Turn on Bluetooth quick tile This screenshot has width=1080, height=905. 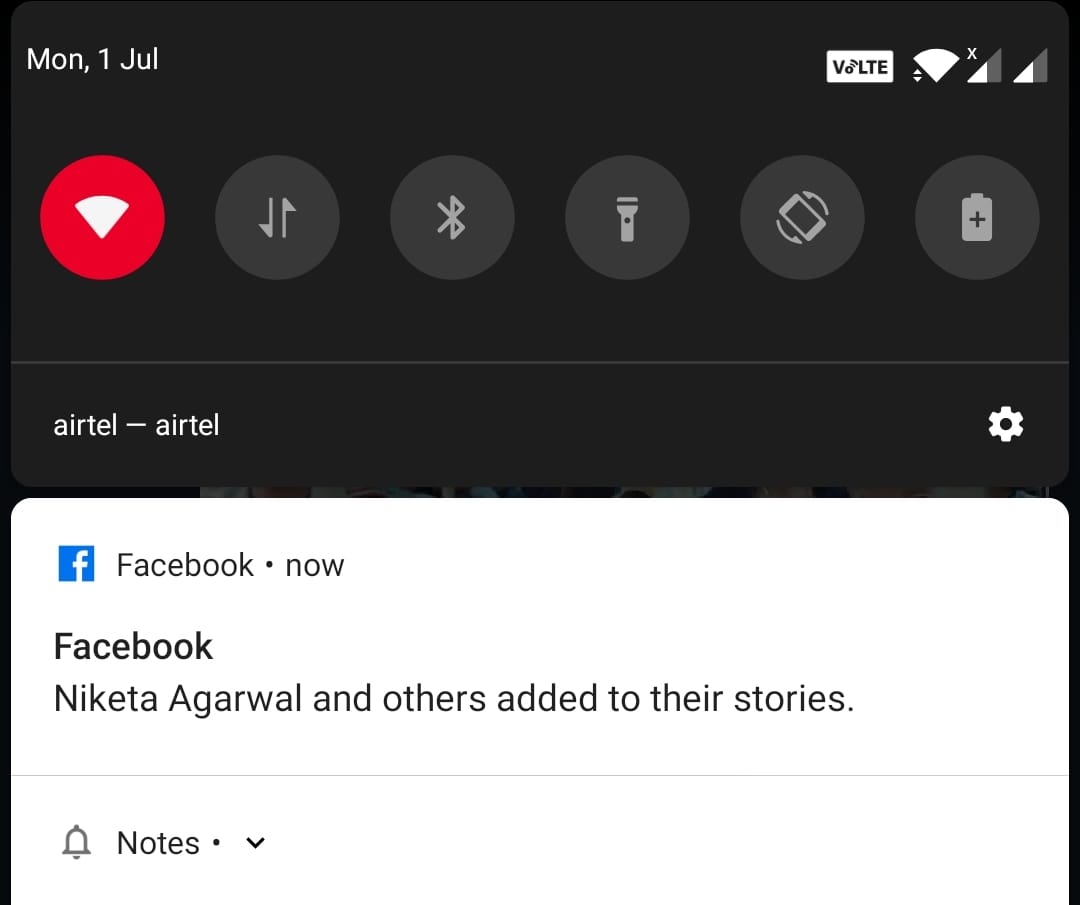coord(452,217)
